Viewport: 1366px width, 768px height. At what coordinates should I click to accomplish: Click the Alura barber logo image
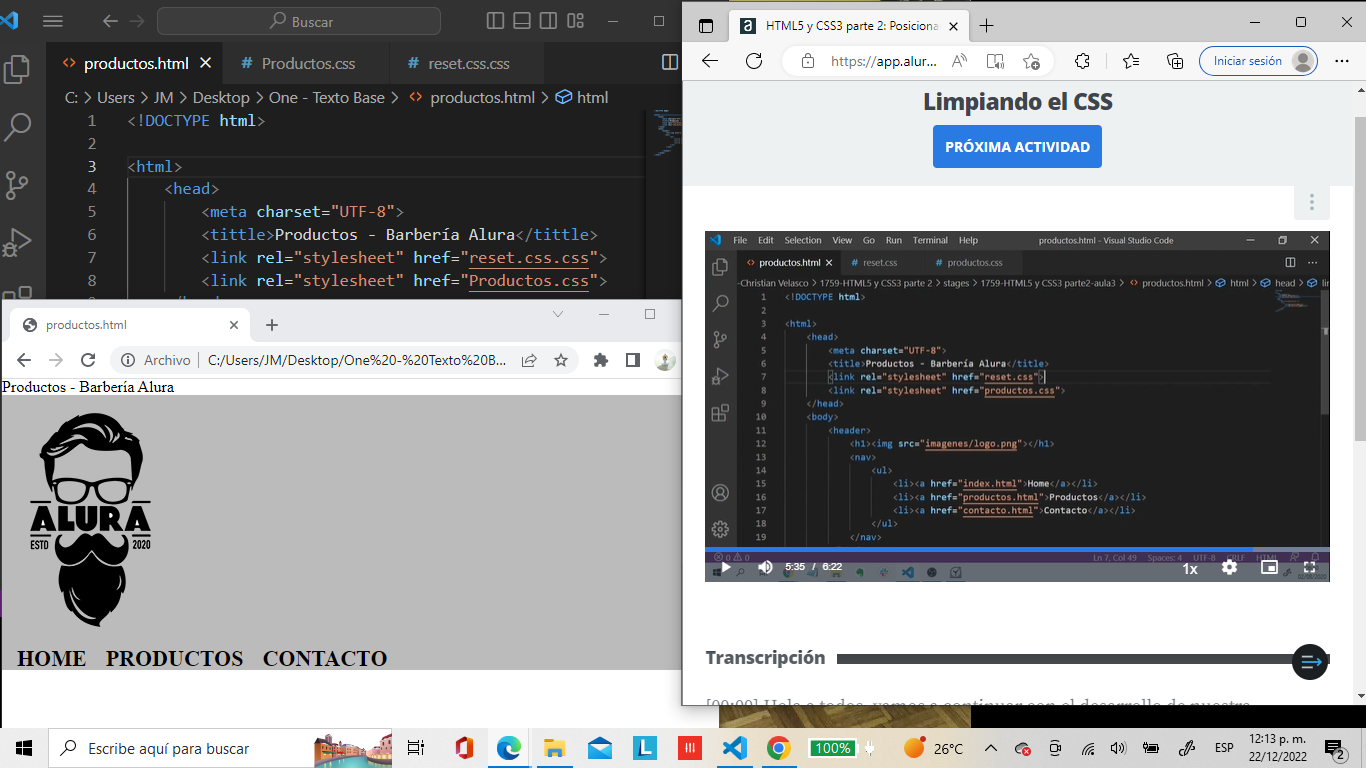[x=91, y=519]
